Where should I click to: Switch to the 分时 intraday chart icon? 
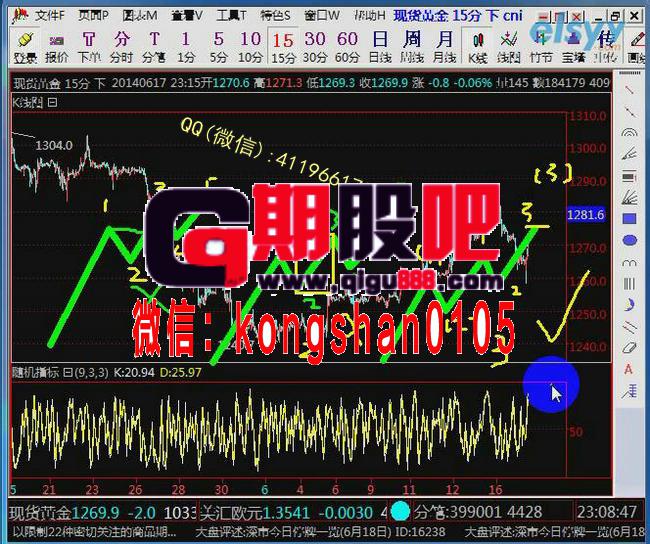pyautogui.click(x=121, y=48)
